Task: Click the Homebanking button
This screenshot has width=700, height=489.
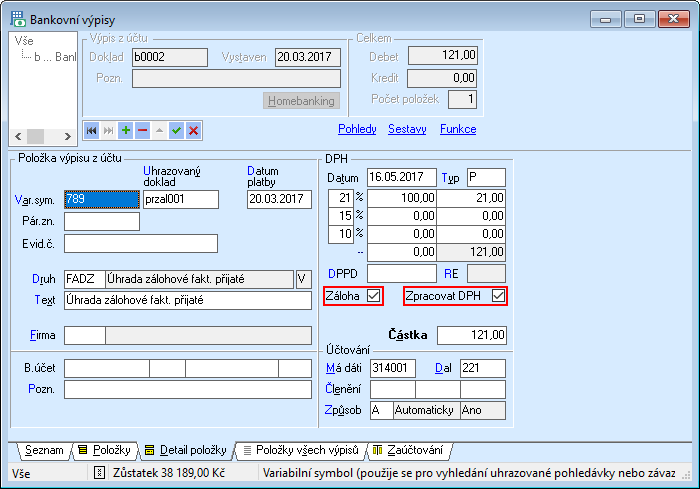Action: coord(301,101)
